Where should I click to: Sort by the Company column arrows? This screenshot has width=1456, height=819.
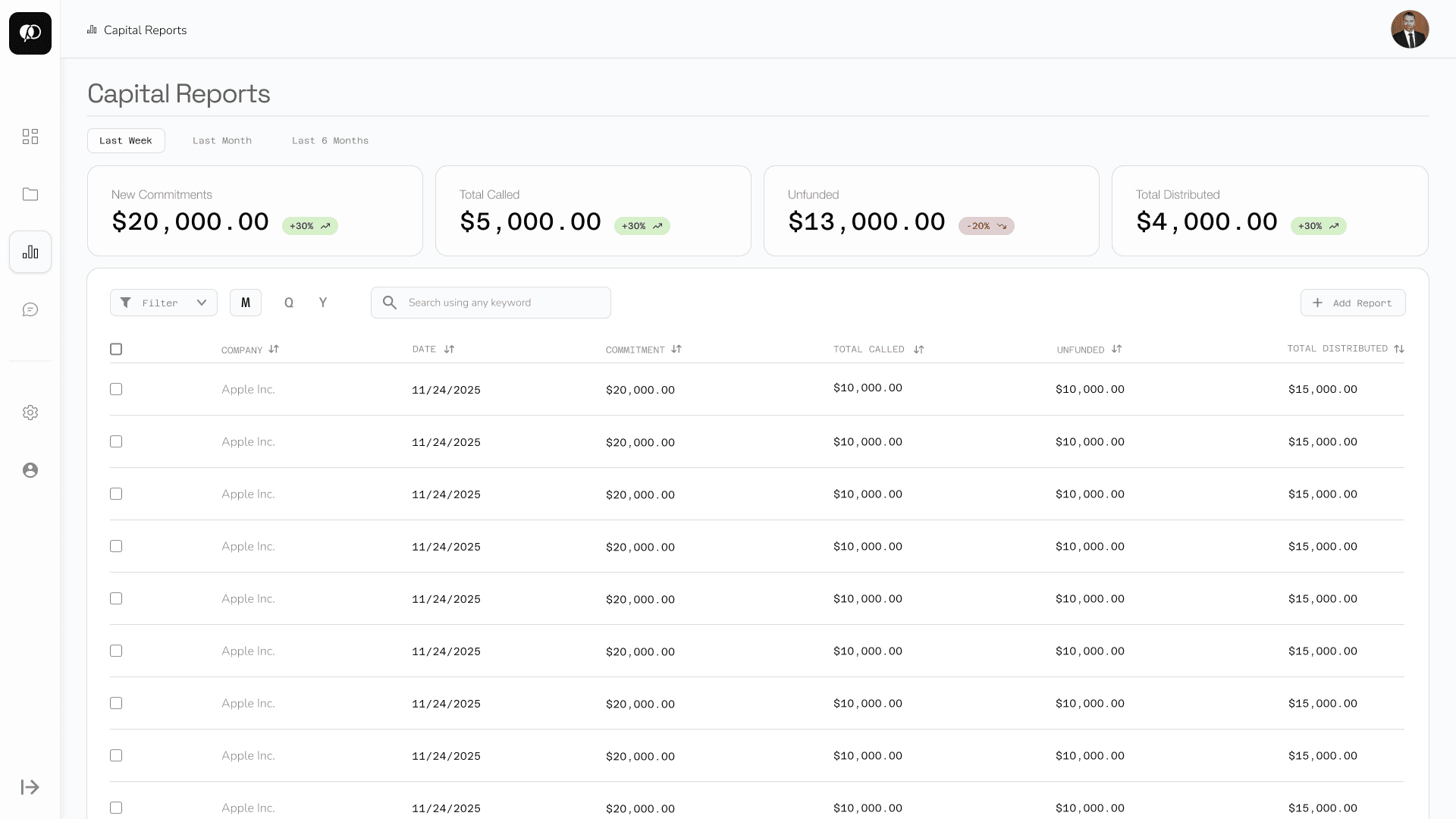pyautogui.click(x=274, y=350)
